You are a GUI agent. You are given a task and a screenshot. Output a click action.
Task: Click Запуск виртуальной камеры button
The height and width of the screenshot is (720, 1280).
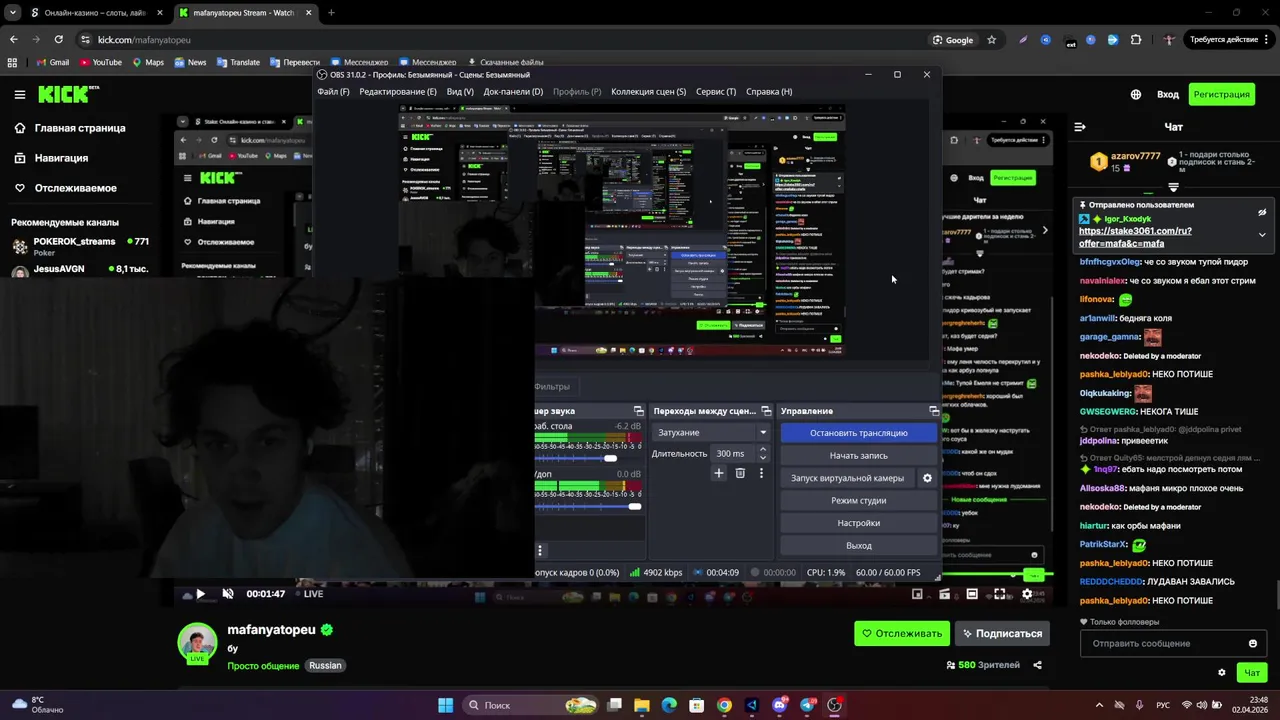pyautogui.click(x=847, y=478)
